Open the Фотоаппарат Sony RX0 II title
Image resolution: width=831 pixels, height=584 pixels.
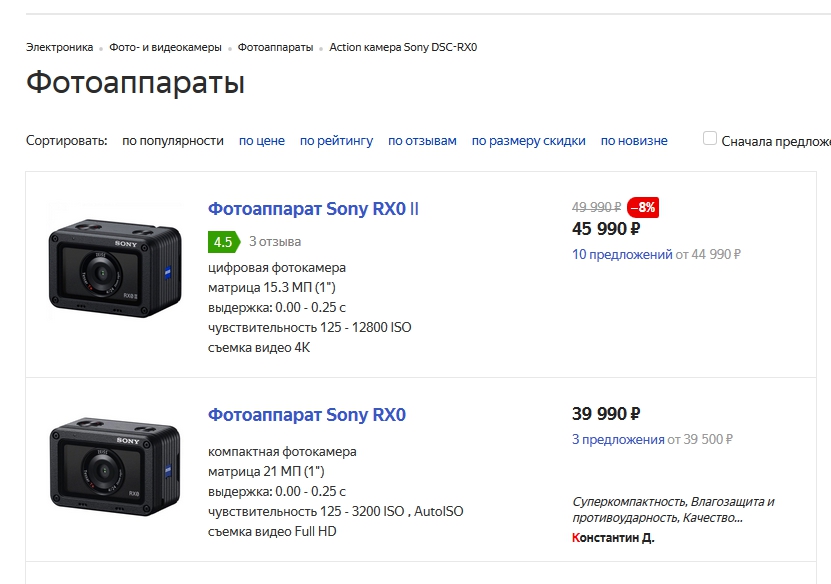coord(313,209)
